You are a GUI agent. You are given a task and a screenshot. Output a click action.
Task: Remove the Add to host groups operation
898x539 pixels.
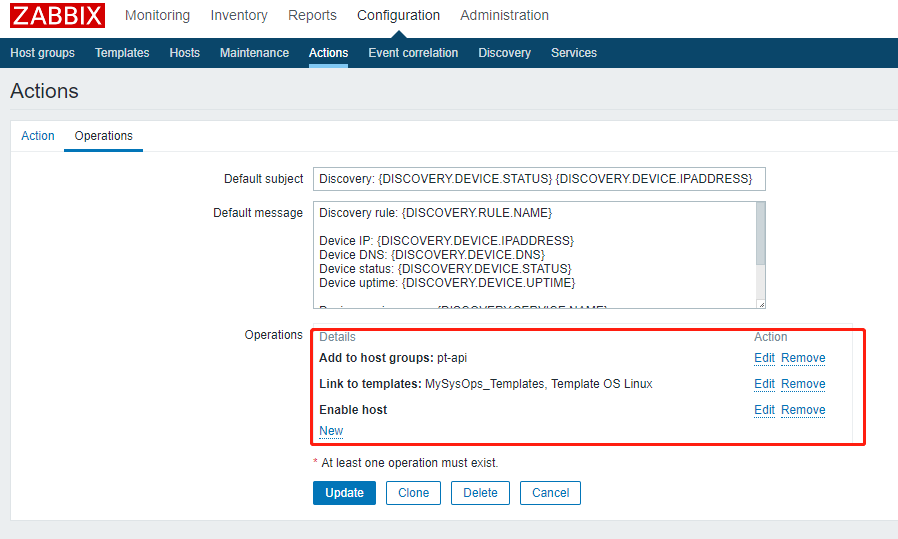[803, 358]
